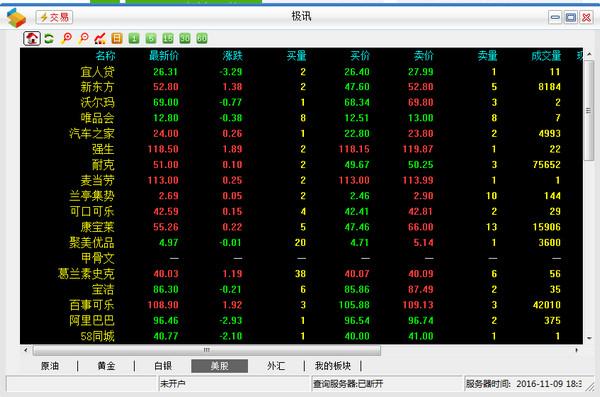Screen dimensions: 600x397
Task: Open the 外汇 tab
Action: pyautogui.click(x=276, y=366)
